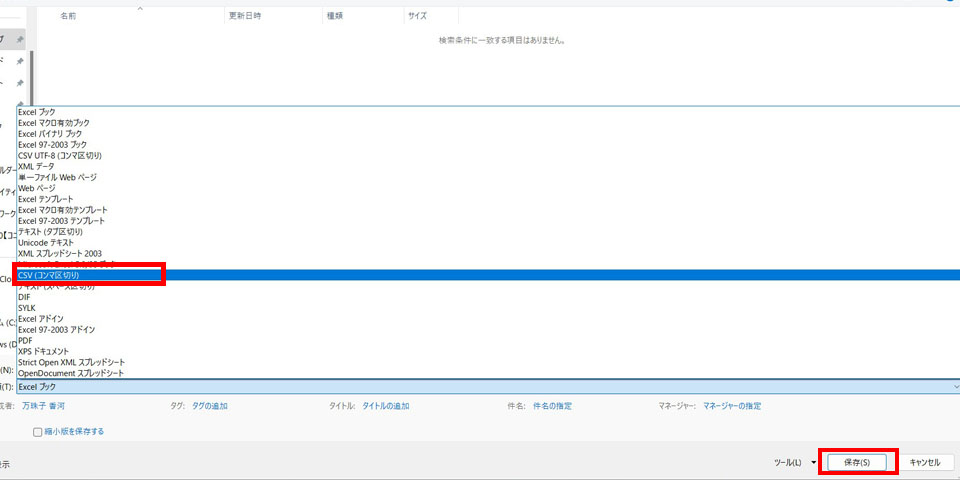The image size is (960, 480).
Task: Enable the 縮小版を保存する checkbox
Action: click(x=38, y=432)
